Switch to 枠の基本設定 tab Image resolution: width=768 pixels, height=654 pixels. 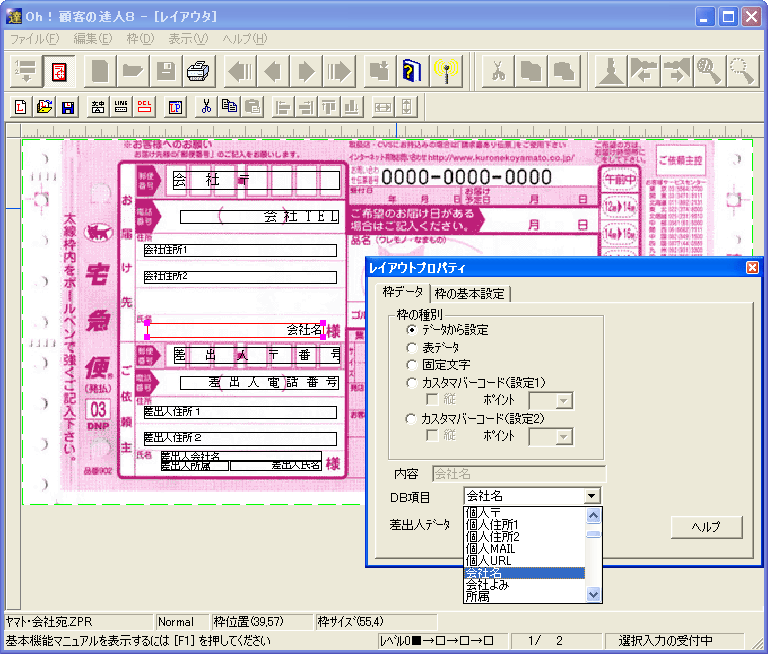[470, 294]
